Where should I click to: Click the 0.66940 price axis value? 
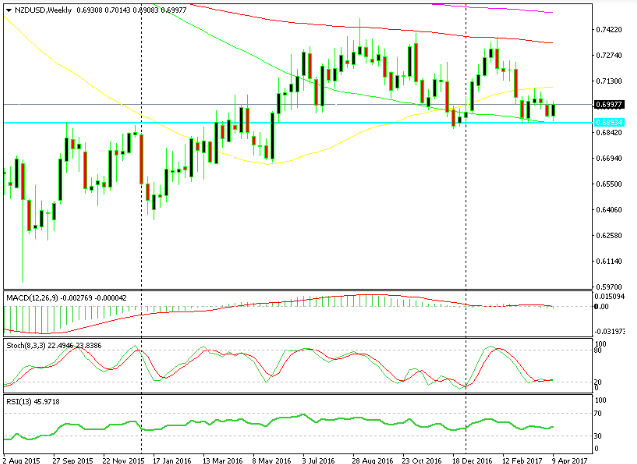pyautogui.click(x=609, y=158)
